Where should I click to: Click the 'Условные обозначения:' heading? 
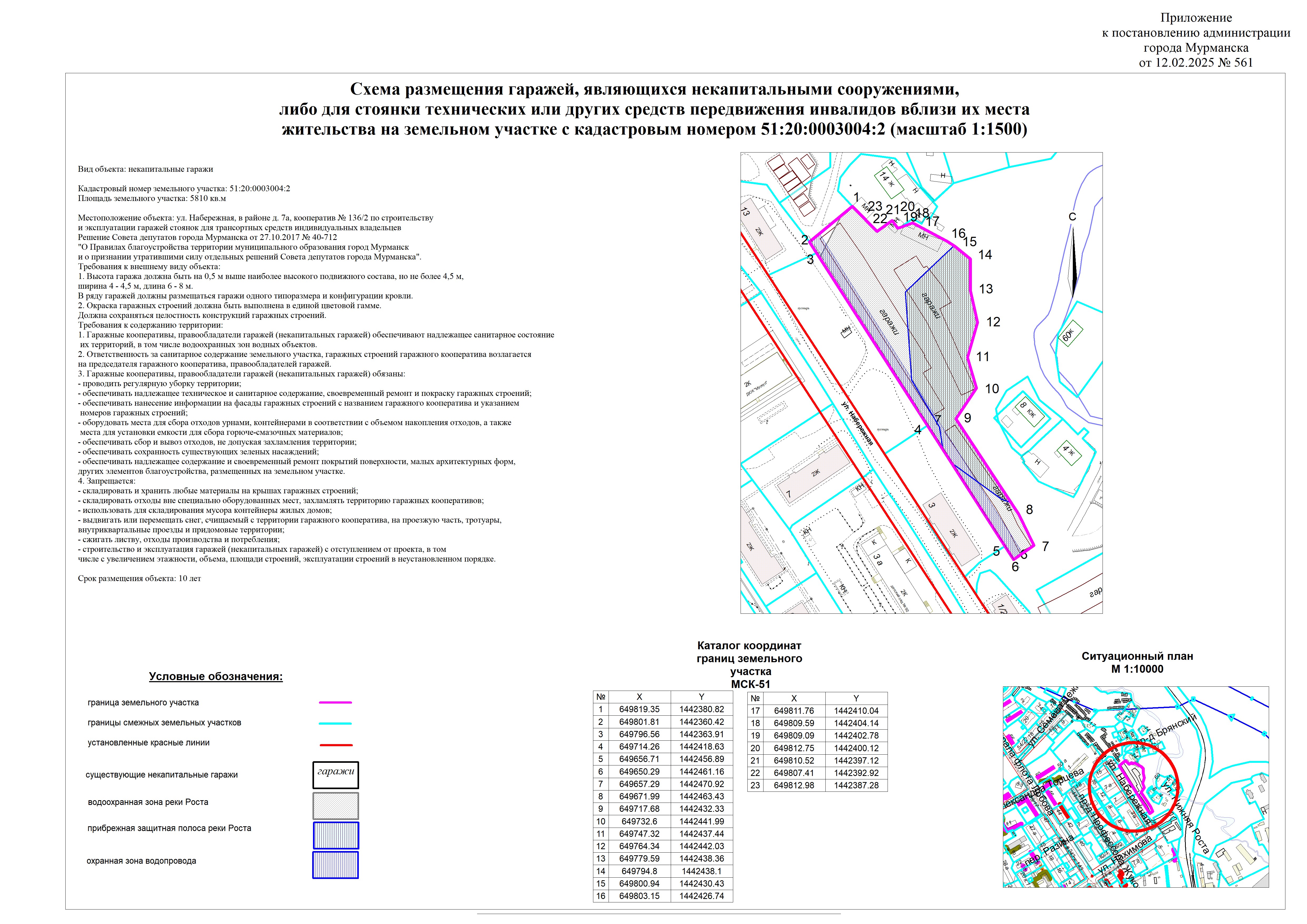[x=216, y=676]
